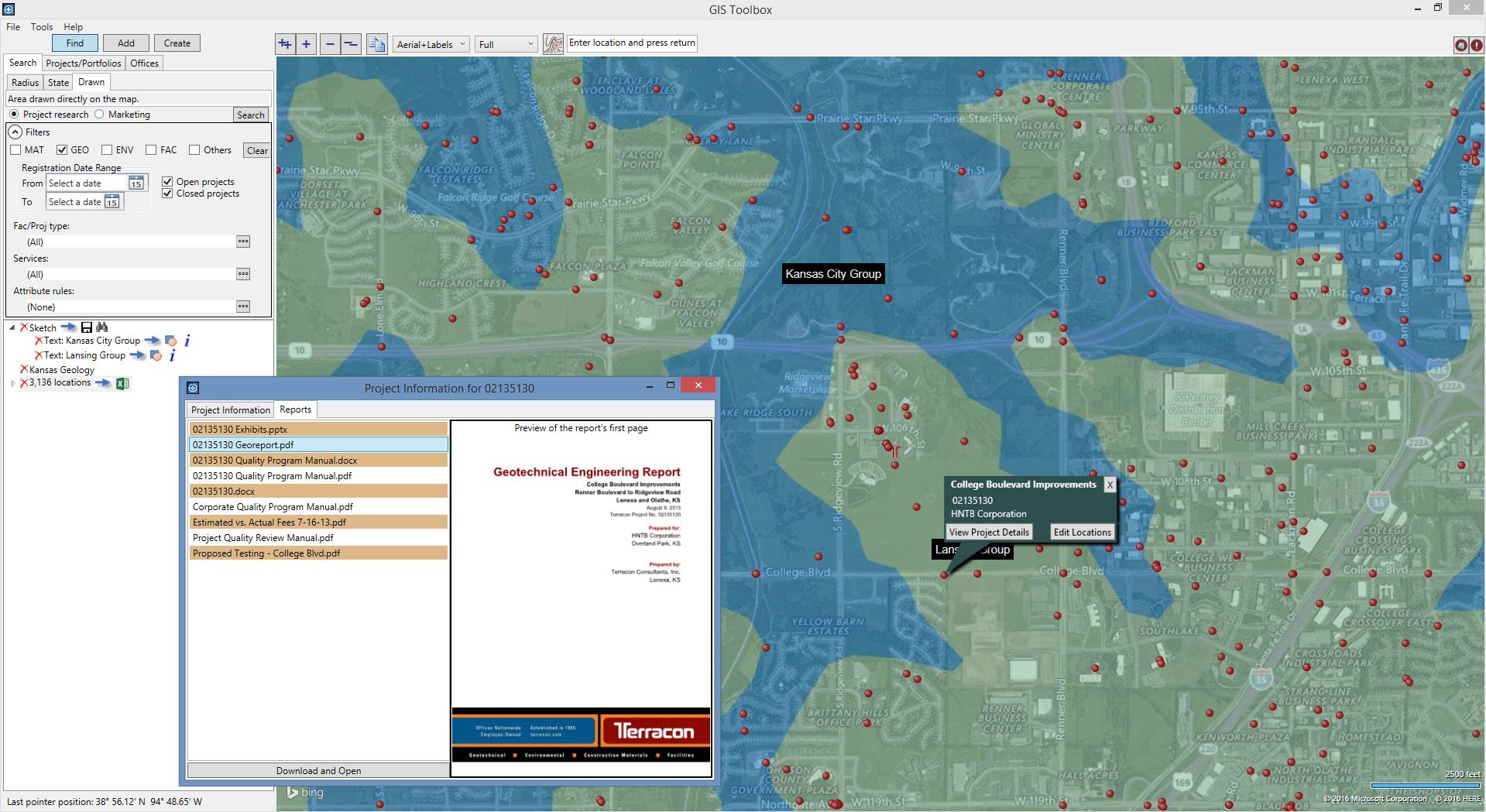Image resolution: width=1486 pixels, height=812 pixels.
Task: Uncheck the Closed projects checkbox
Action: click(x=167, y=194)
